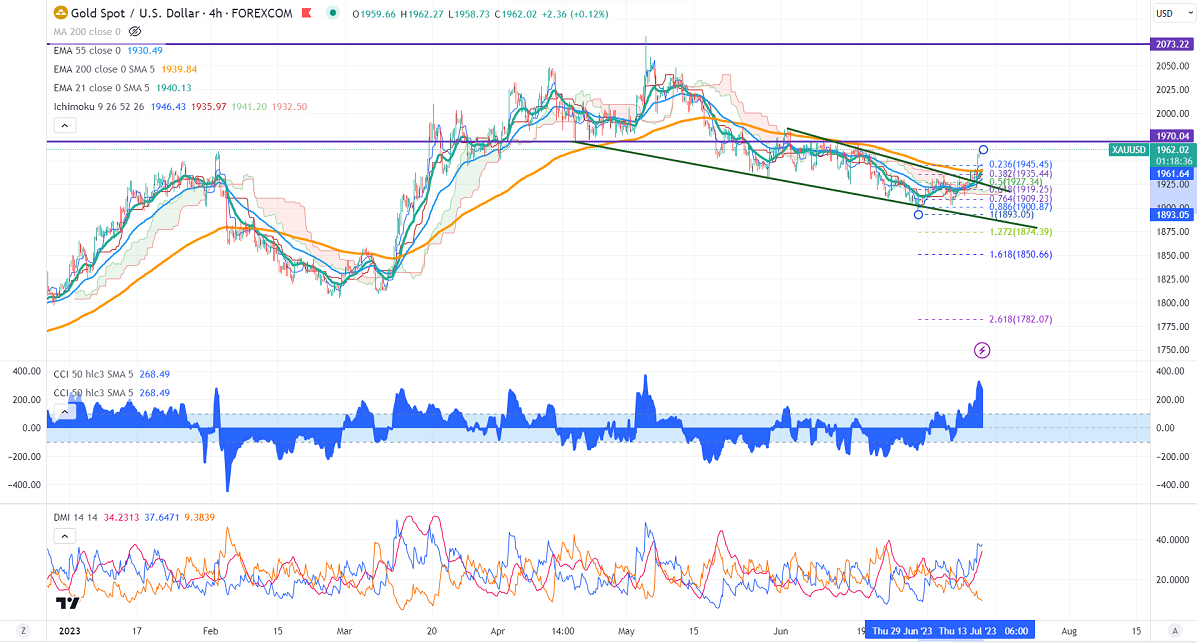The height and width of the screenshot is (643, 1197).
Task: Click the high price H1962.27
Action: tap(421, 14)
